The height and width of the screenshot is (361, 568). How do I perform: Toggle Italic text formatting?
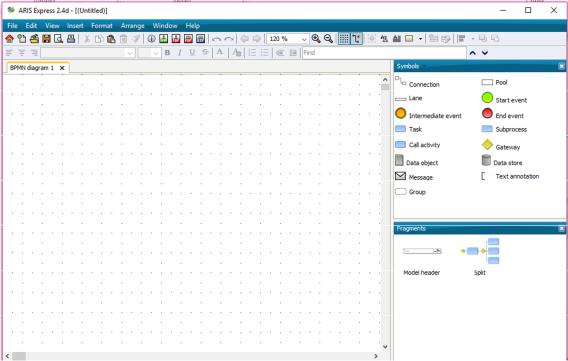(180, 53)
